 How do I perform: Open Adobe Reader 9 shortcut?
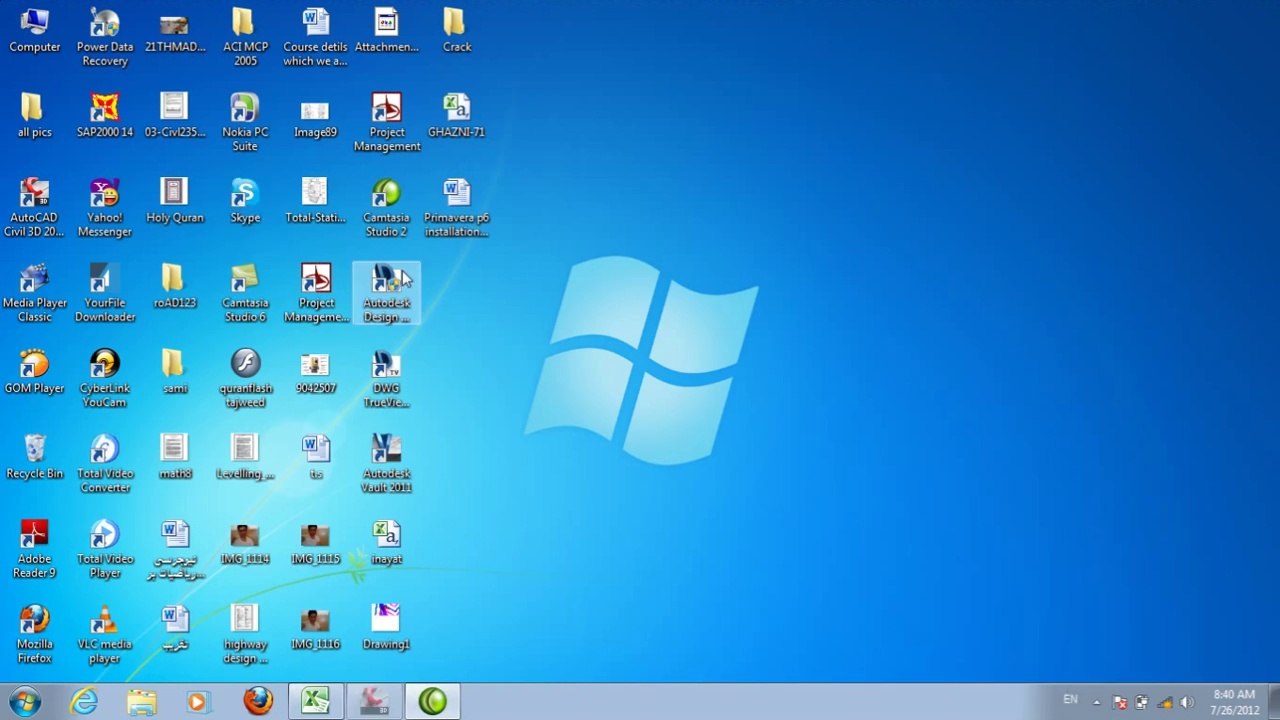(x=34, y=549)
